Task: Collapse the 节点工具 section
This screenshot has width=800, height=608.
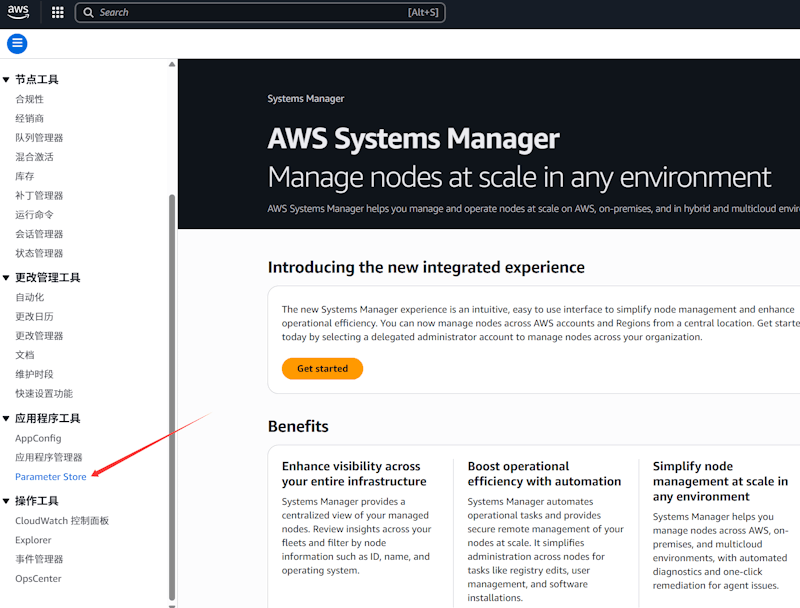Action: pyautogui.click(x=6, y=79)
